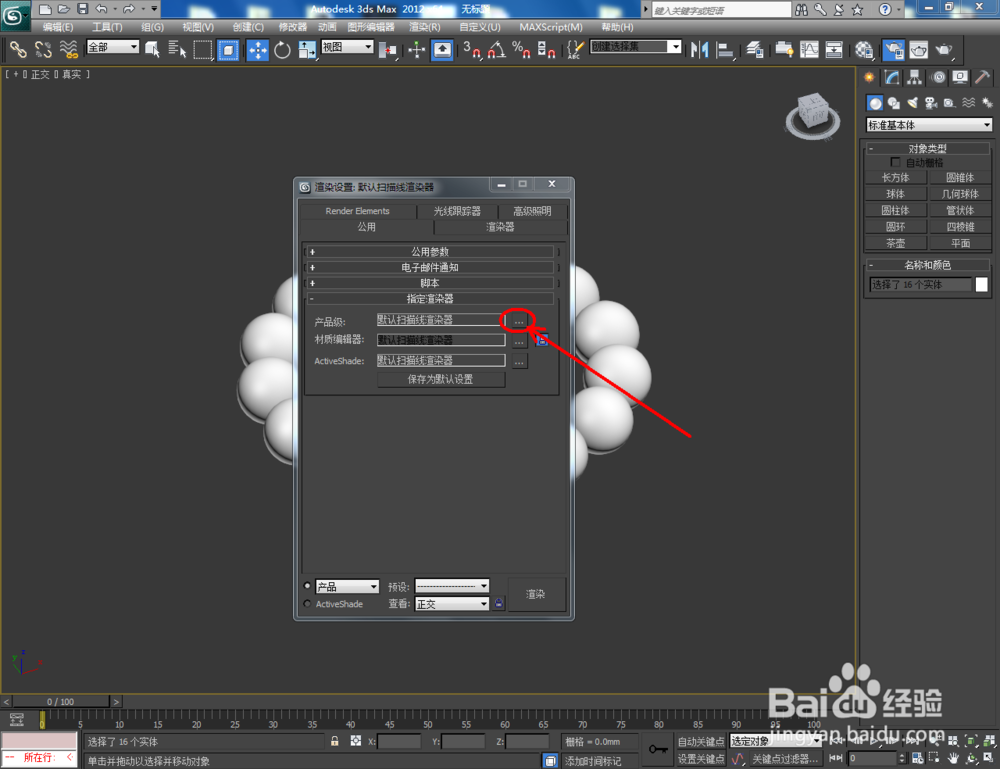Click the Cameras creation icon
Image resolution: width=1000 pixels, height=769 pixels.
pos(930,103)
